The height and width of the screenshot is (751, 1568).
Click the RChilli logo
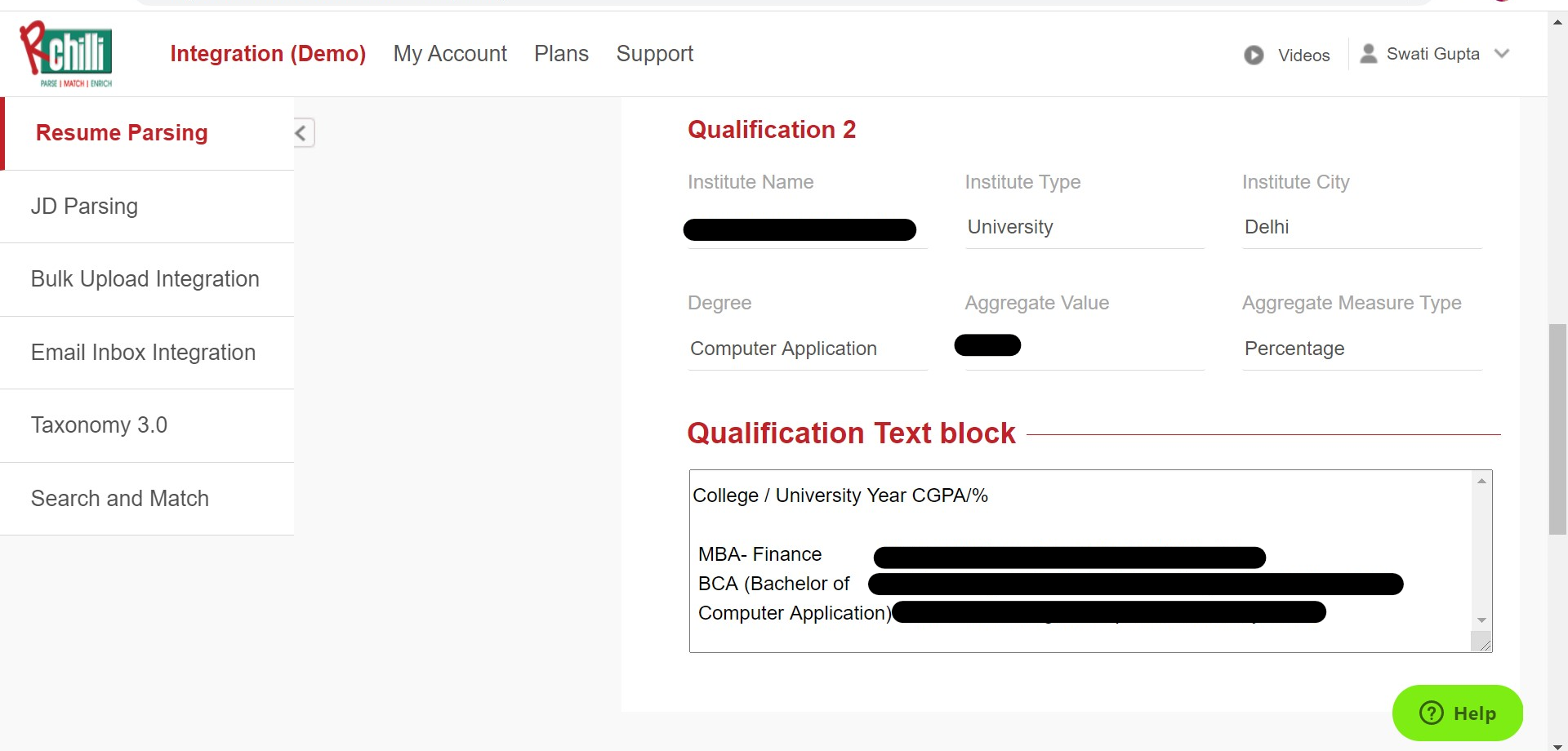point(66,54)
